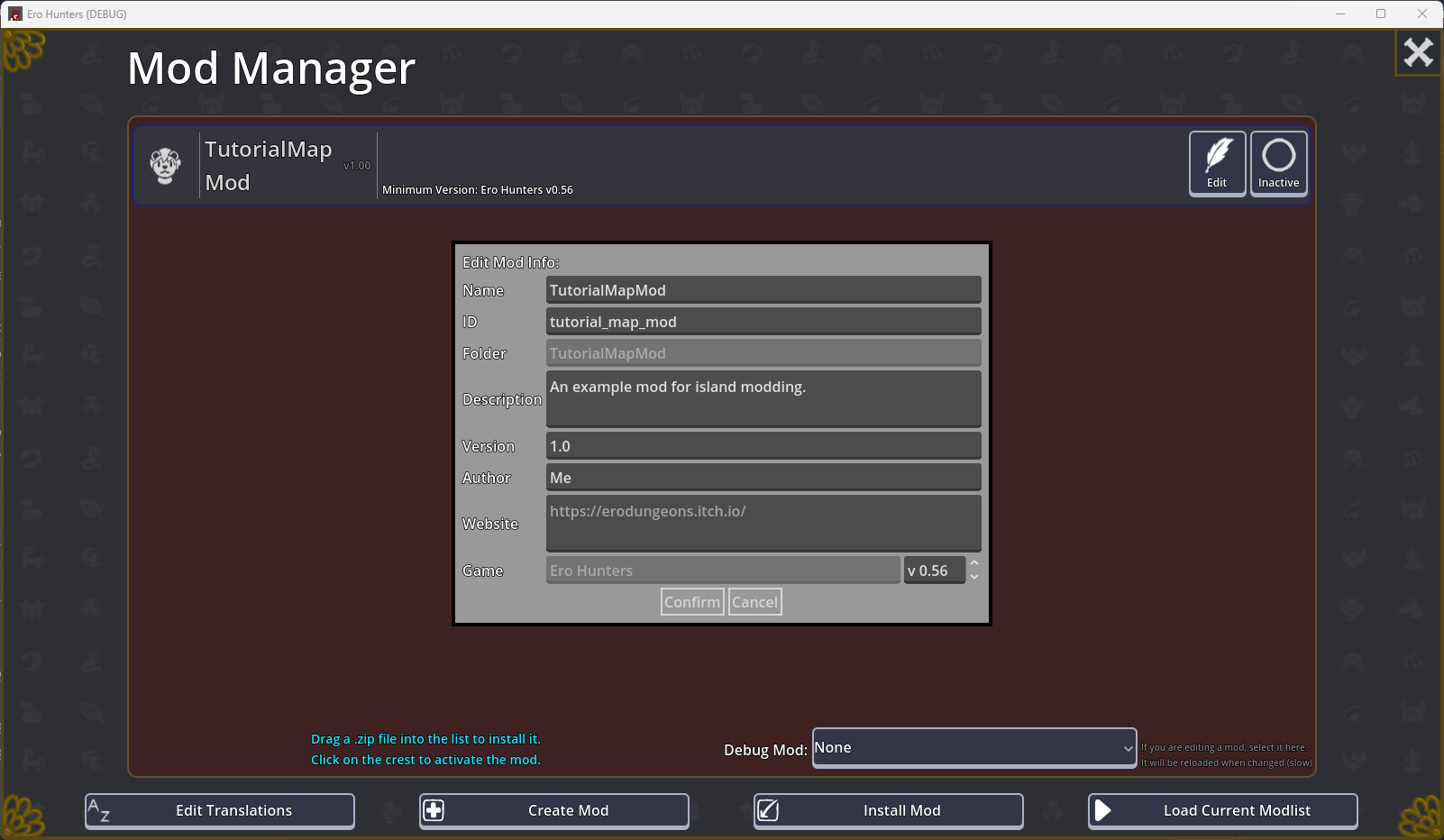Open the feather Edit button for TutorialMap Mod
The image size is (1444, 840).
tap(1218, 163)
